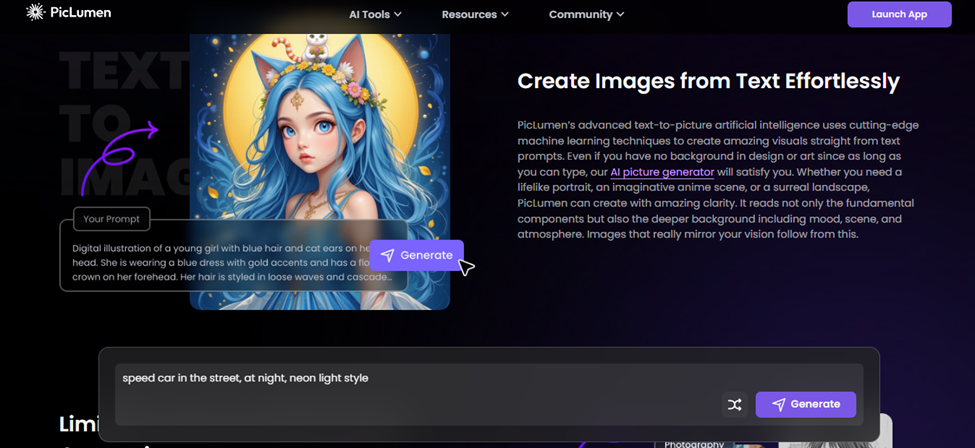975x448 pixels.
Task: Click the Photography label at the bottom
Action: [693, 444]
